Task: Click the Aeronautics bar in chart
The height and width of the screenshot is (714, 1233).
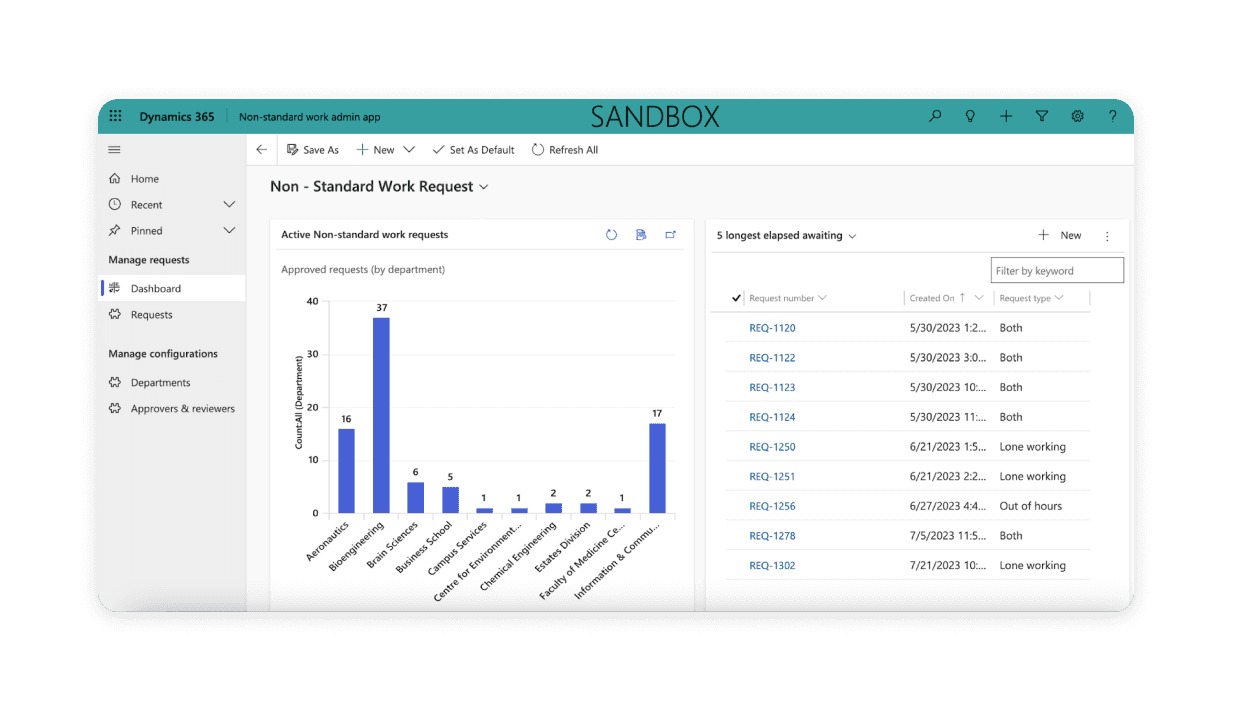Action: pyautogui.click(x=346, y=471)
